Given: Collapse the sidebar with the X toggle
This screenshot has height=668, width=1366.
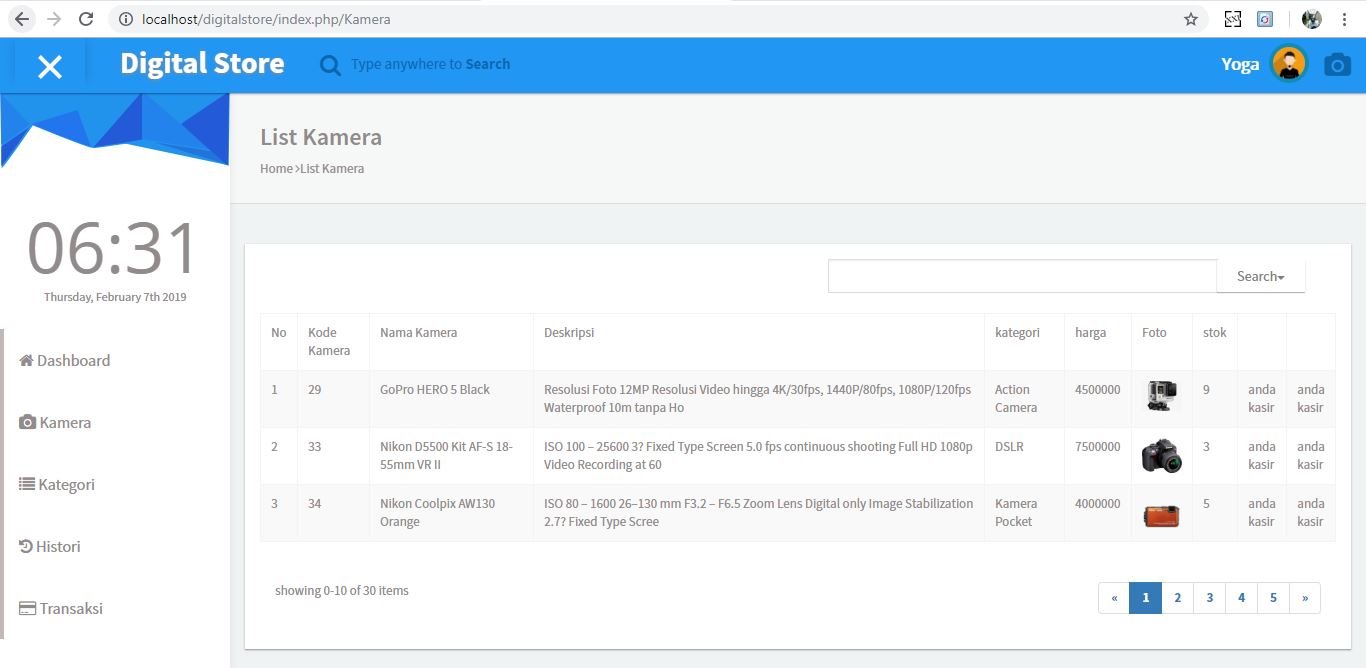Looking at the screenshot, I should pos(48,65).
